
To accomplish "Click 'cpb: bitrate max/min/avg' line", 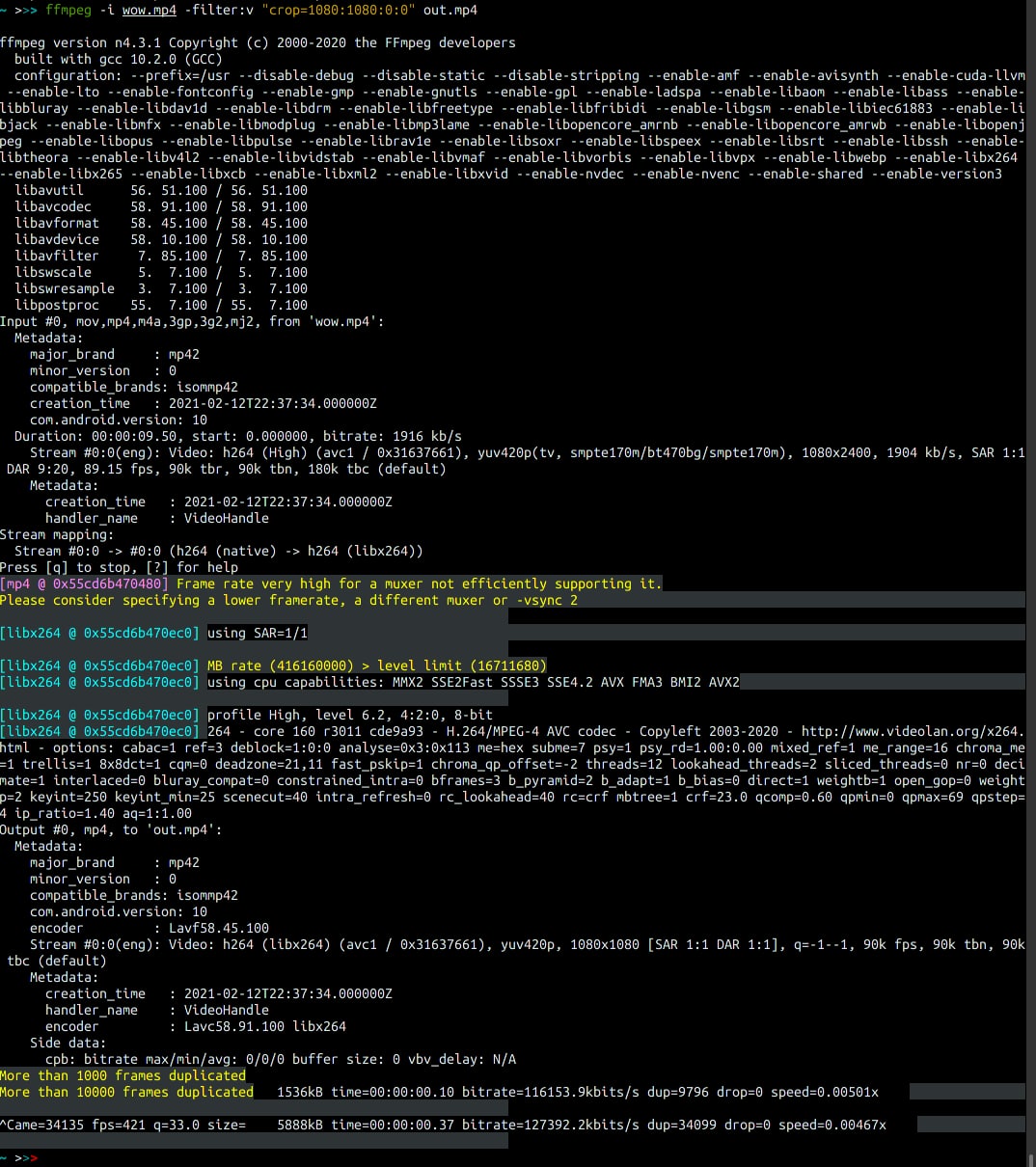I will [281, 1059].
